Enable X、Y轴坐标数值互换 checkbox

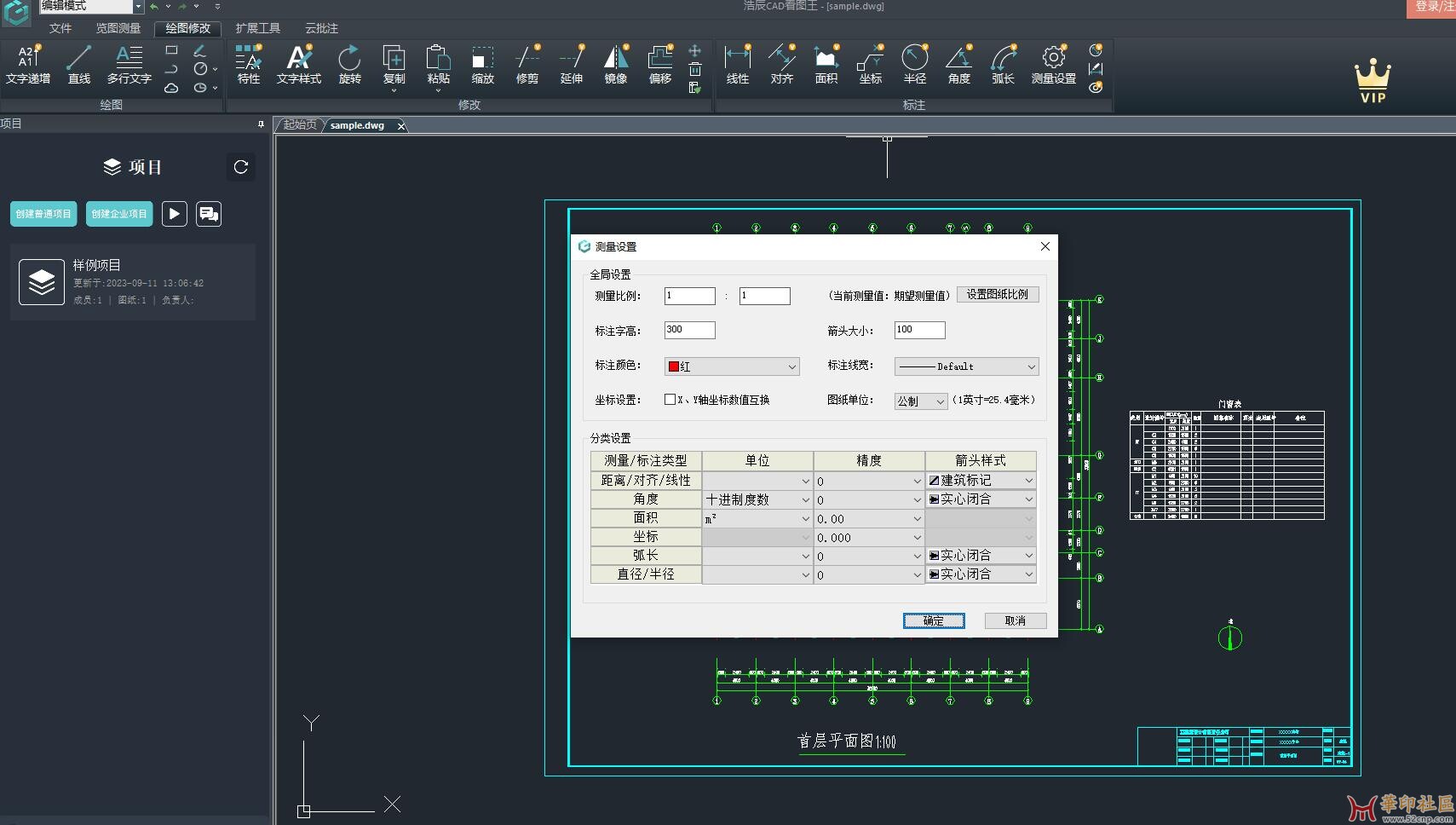pyautogui.click(x=670, y=399)
